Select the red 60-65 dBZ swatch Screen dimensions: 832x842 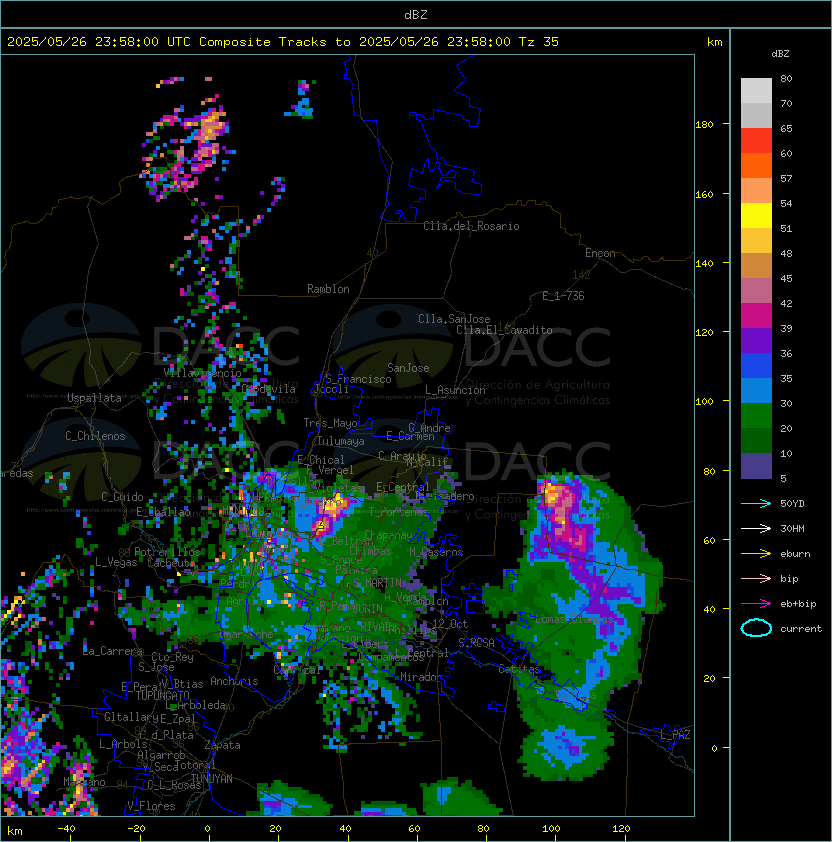756,141
